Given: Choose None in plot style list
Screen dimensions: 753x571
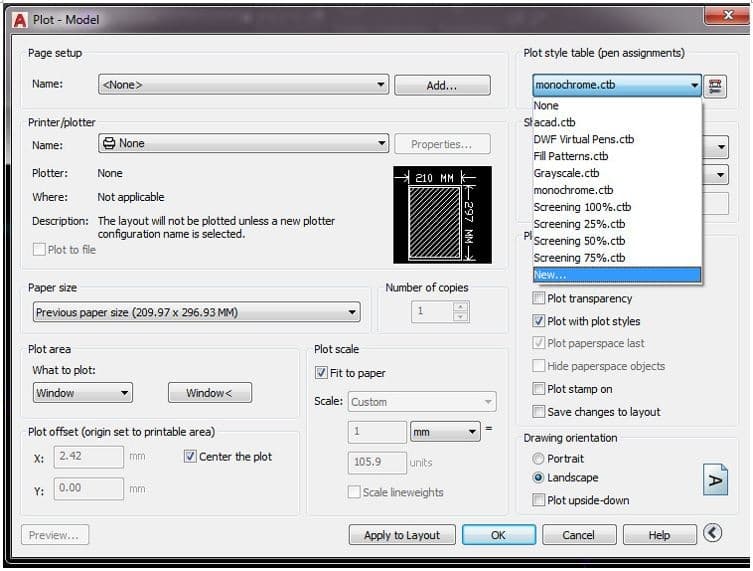Looking at the screenshot, I should pos(617,106).
